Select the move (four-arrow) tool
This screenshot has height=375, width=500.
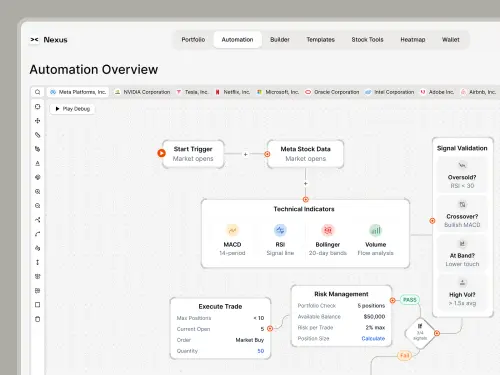coord(37,121)
